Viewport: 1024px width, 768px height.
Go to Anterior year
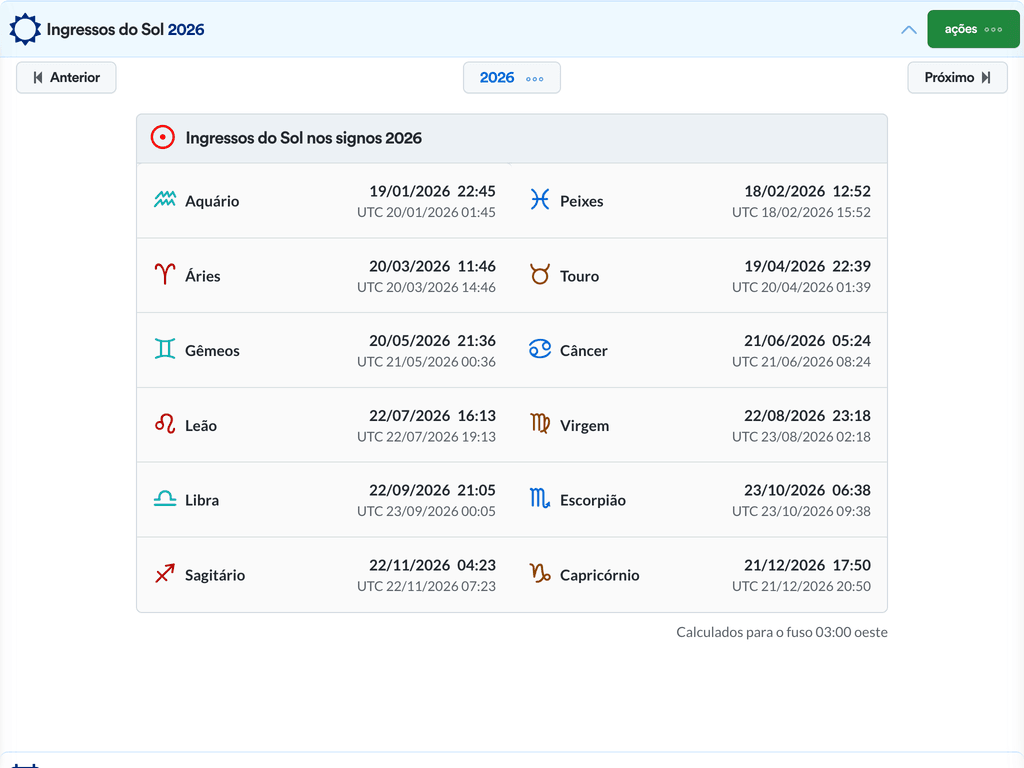(66, 78)
